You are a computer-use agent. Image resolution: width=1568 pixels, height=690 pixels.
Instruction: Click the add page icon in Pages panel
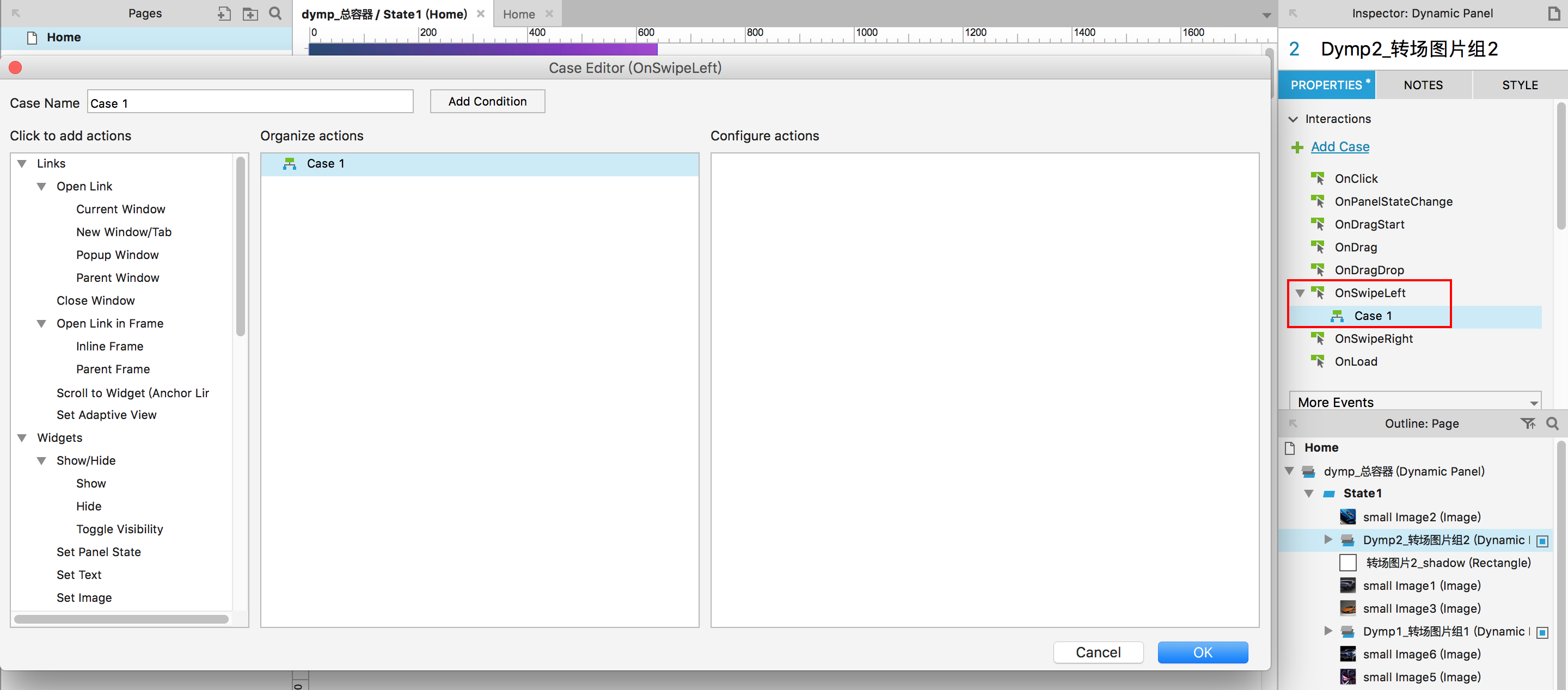coord(224,14)
